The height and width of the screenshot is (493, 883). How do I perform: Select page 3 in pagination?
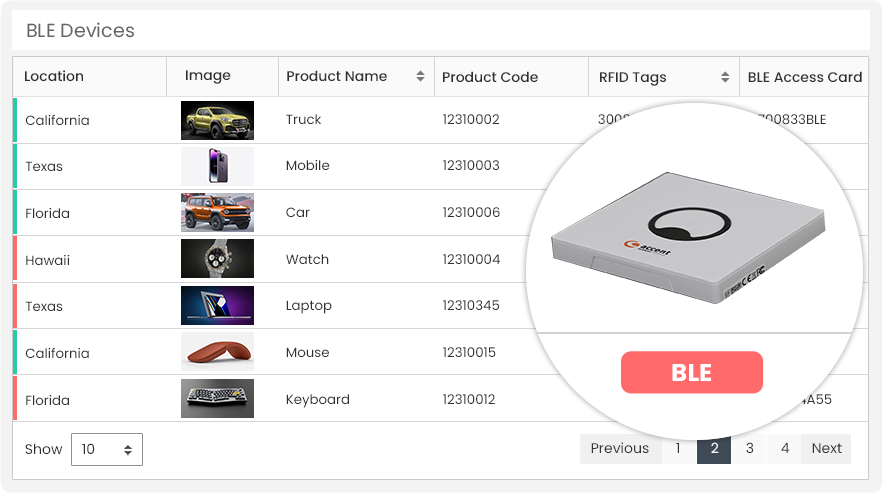[x=749, y=449]
